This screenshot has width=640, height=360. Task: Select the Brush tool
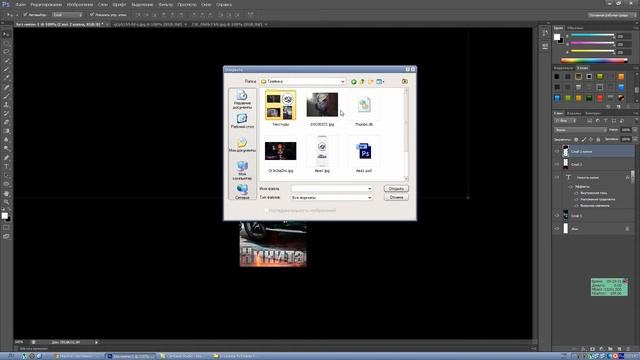point(6,96)
